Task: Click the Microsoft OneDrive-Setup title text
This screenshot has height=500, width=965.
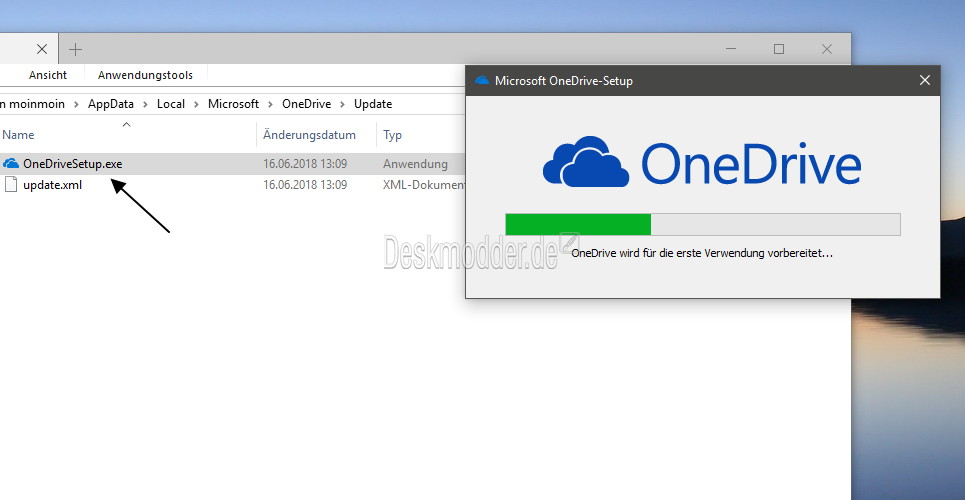Action: point(564,81)
